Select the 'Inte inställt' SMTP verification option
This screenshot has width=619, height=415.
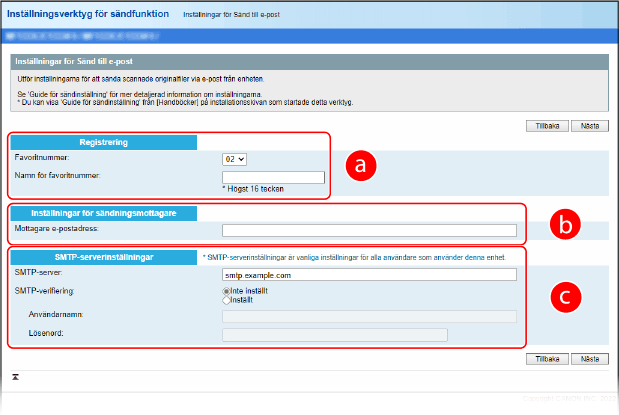click(227, 290)
